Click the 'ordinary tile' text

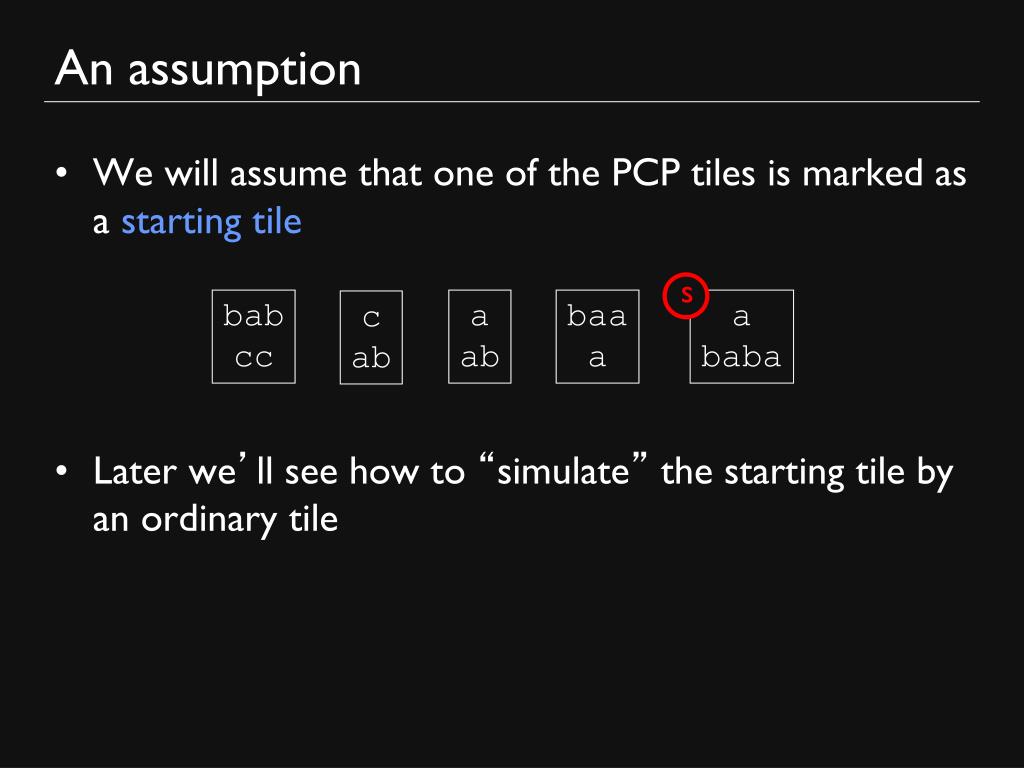[240, 520]
